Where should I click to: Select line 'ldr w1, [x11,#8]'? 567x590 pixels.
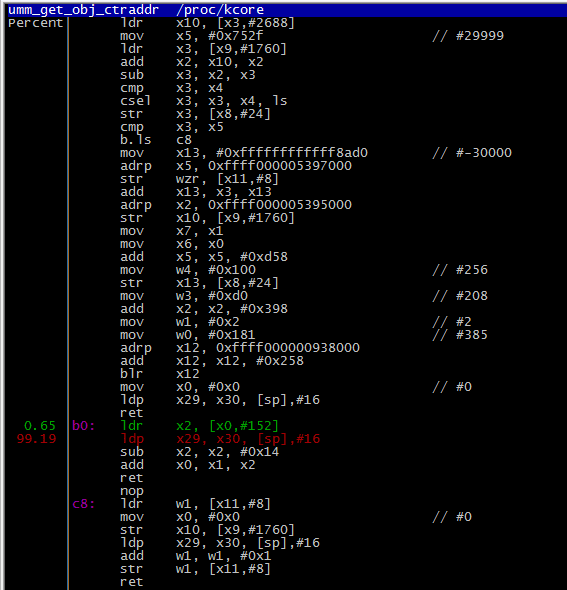[x=195, y=504]
